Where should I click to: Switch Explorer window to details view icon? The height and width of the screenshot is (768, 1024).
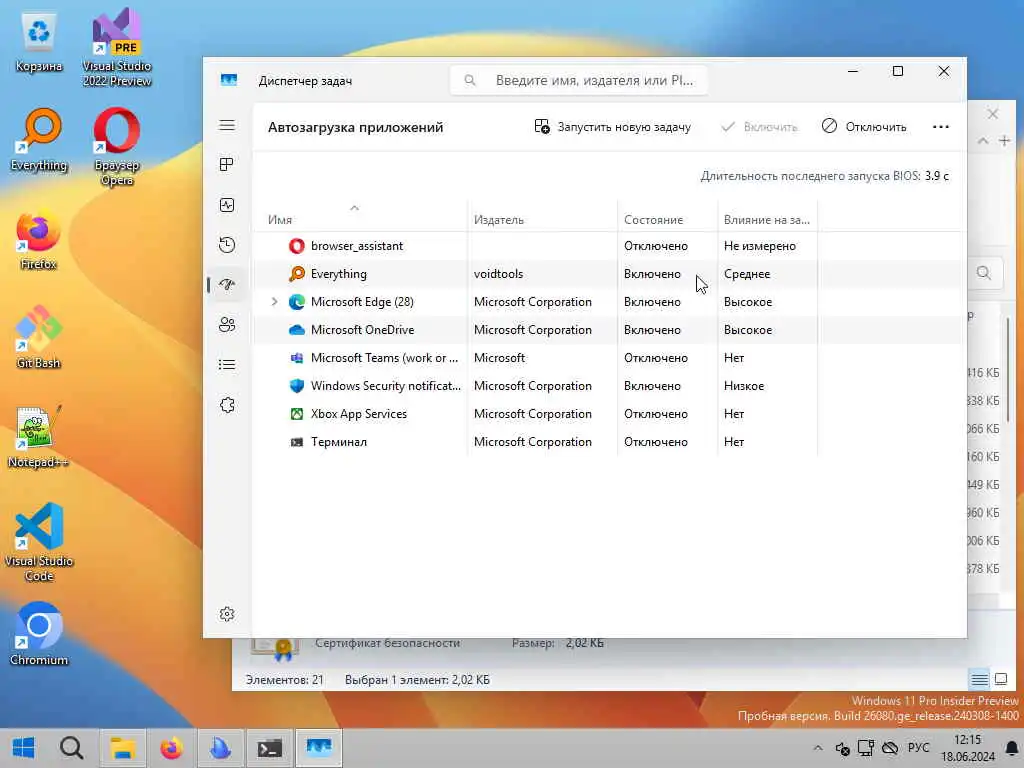pyautogui.click(x=980, y=680)
